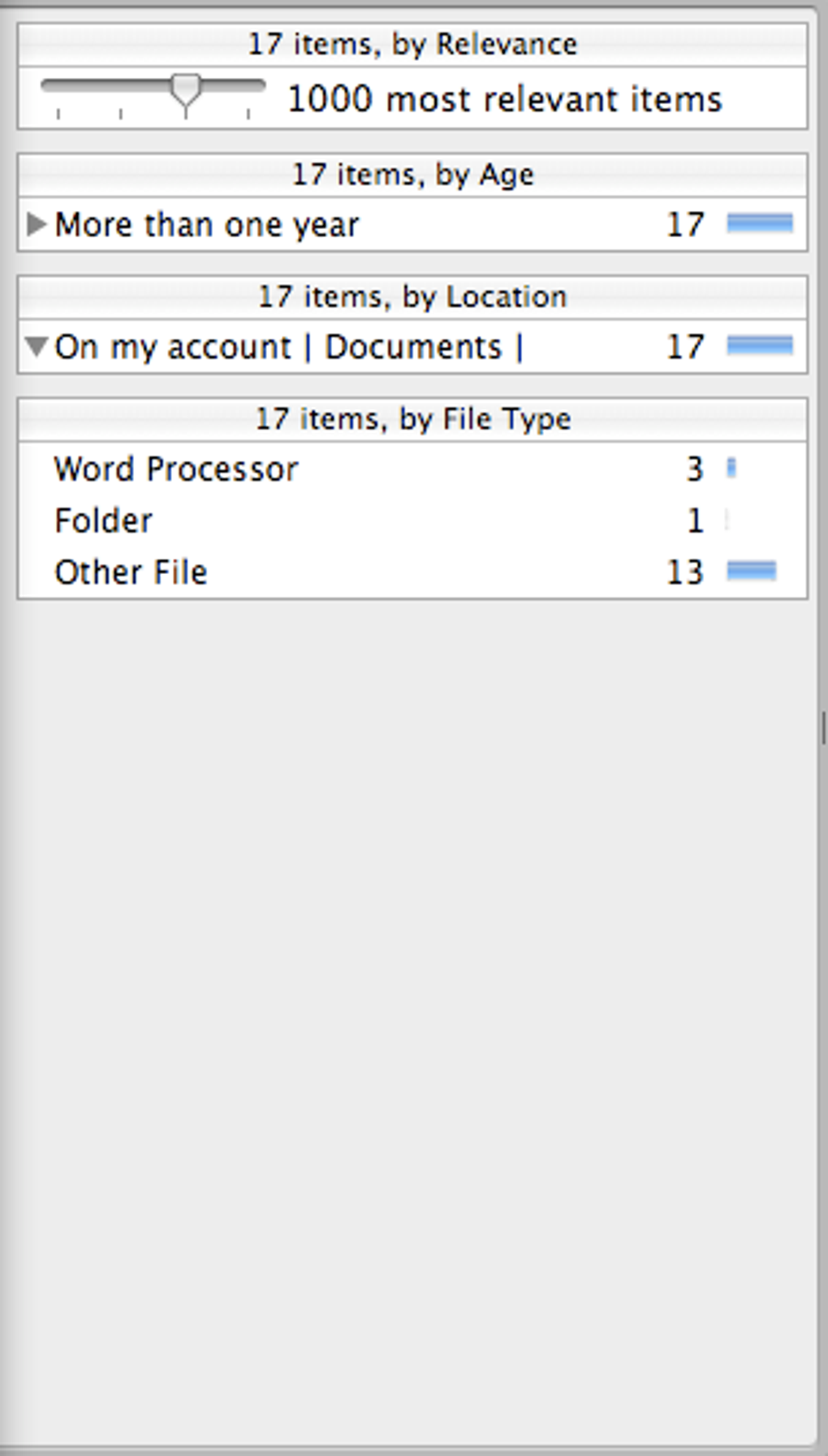
Task: Click the More than one year label
Action: click(206, 225)
